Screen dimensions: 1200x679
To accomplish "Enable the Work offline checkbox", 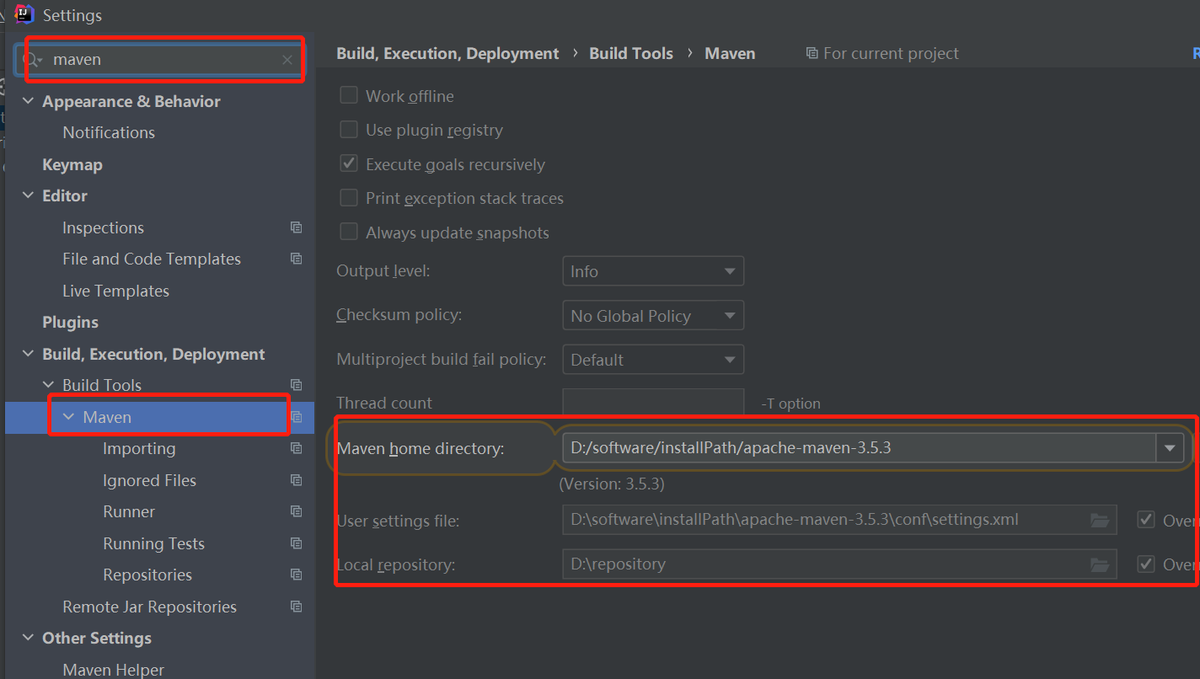I will pyautogui.click(x=349, y=96).
